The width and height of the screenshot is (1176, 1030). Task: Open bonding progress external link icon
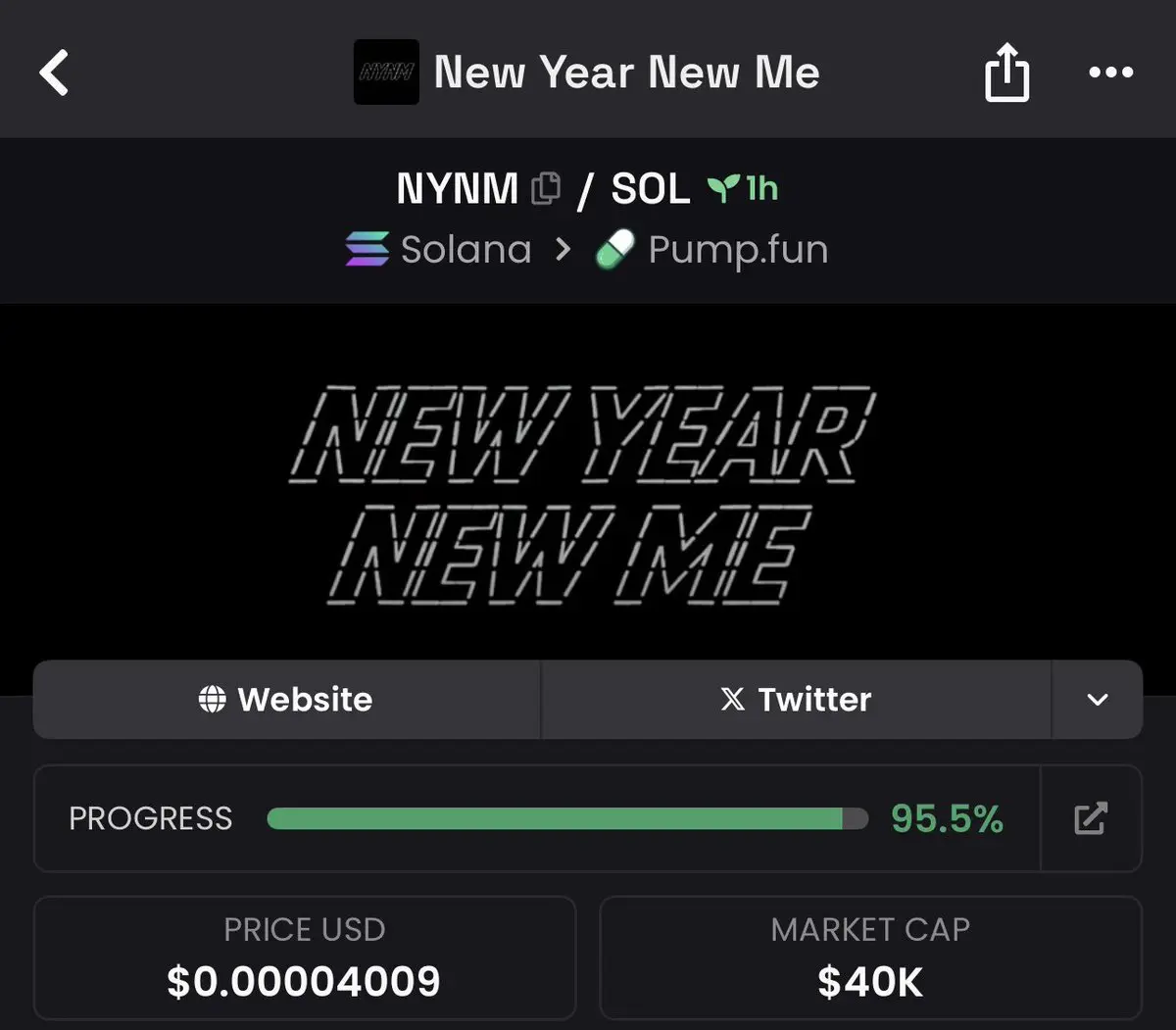pos(1091,818)
